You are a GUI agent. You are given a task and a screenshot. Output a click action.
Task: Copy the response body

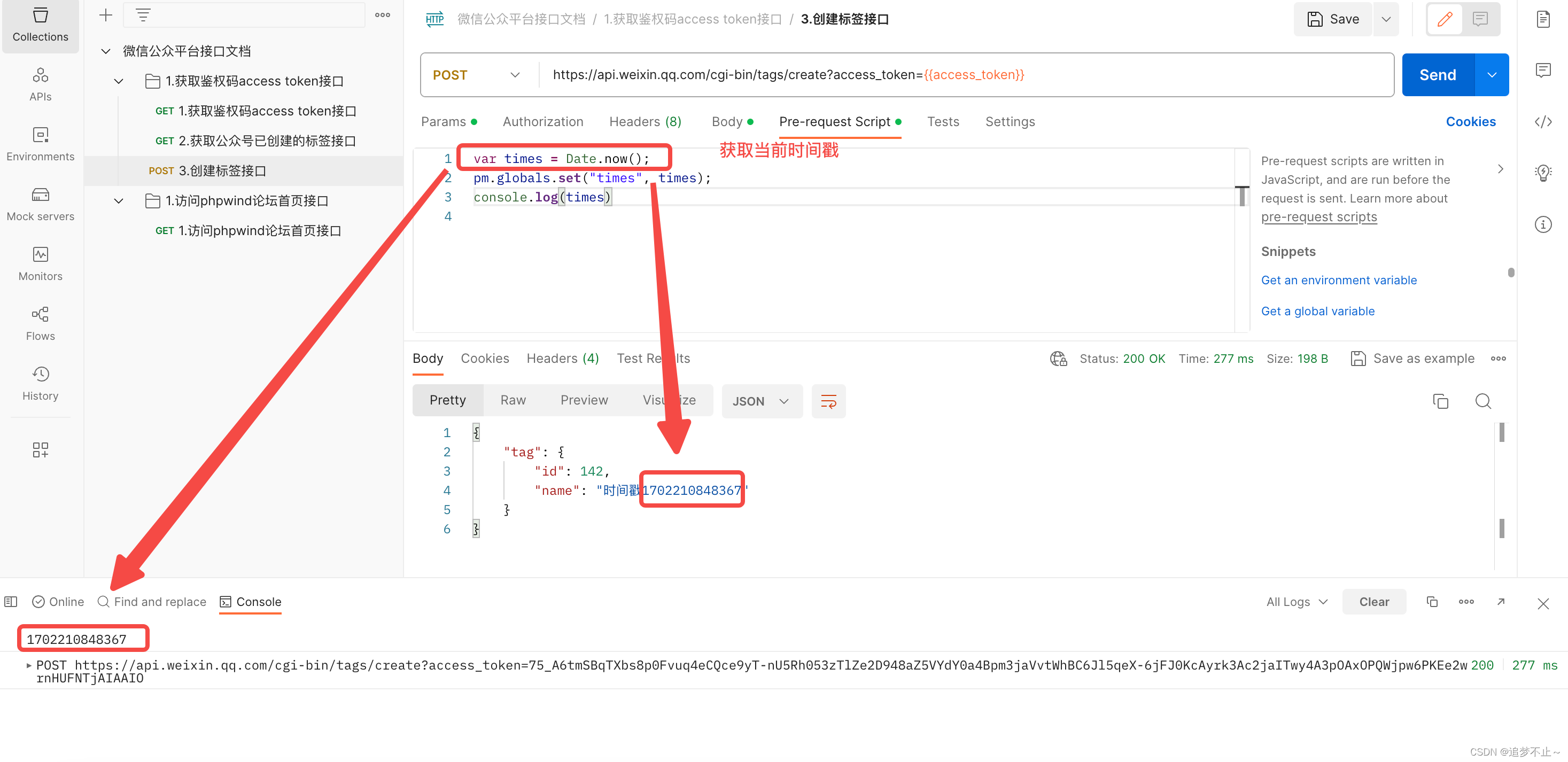click(x=1440, y=401)
